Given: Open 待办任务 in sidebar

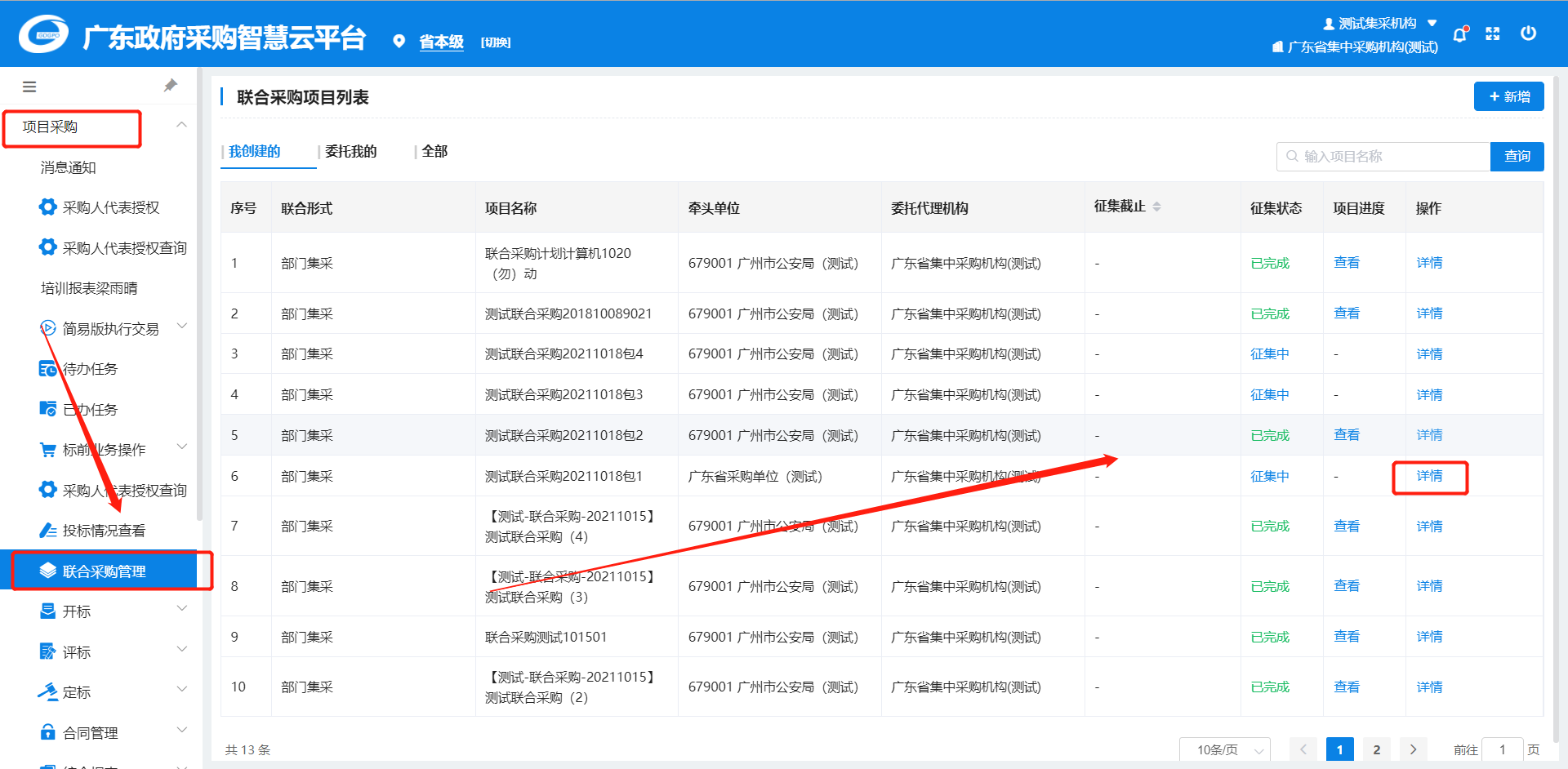Looking at the screenshot, I should click(x=90, y=369).
